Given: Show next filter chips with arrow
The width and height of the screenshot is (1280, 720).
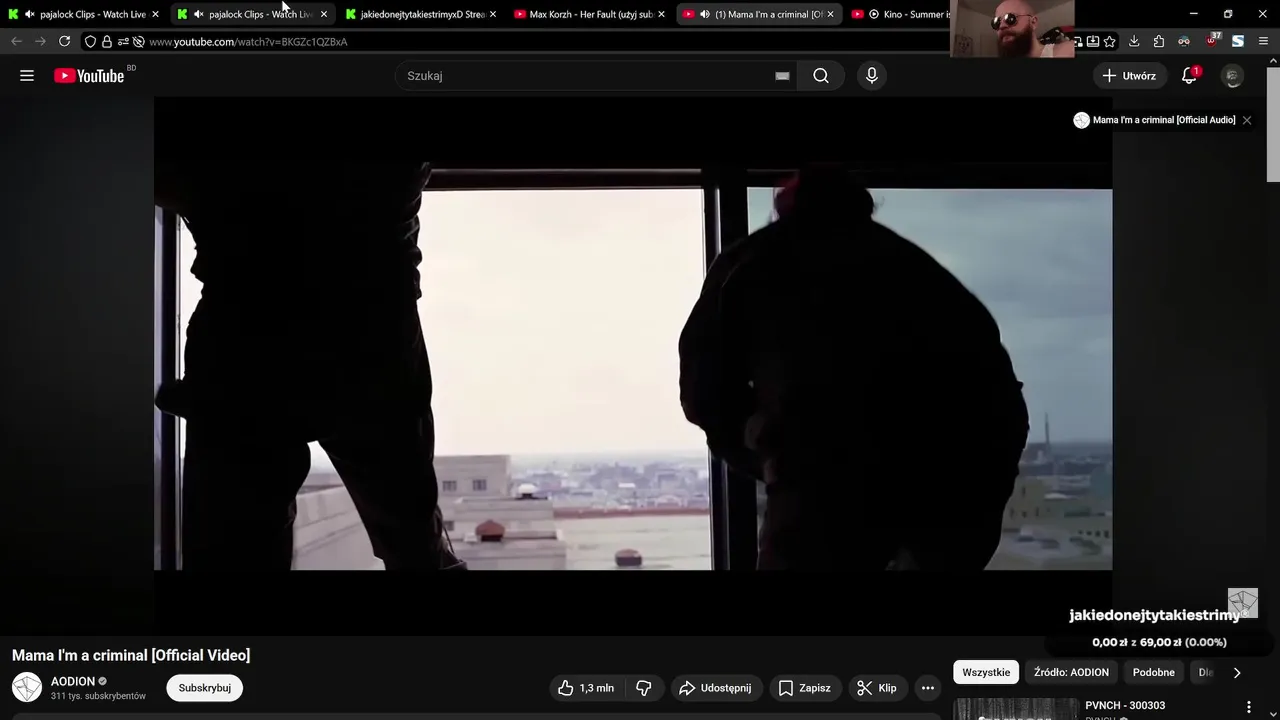Looking at the screenshot, I should coord(1237,673).
